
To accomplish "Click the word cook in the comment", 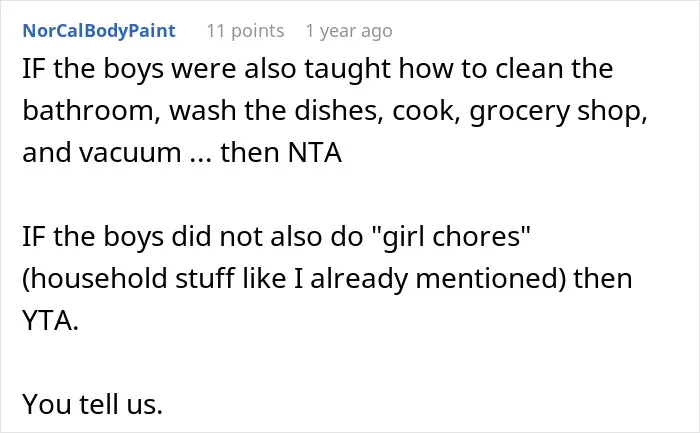I will click(427, 111).
